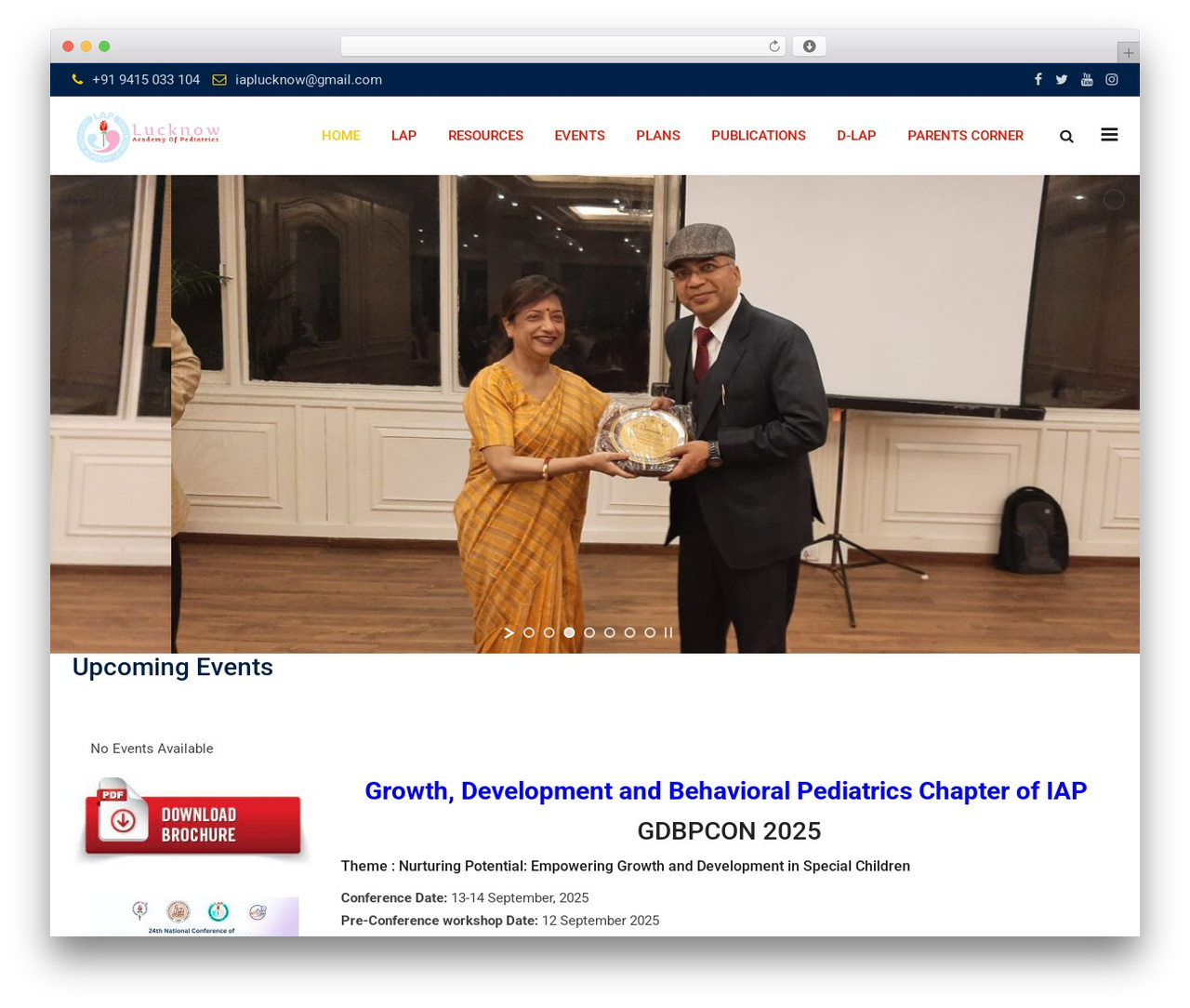Add a new browser tab
The image size is (1190, 1008).
pos(1128,53)
